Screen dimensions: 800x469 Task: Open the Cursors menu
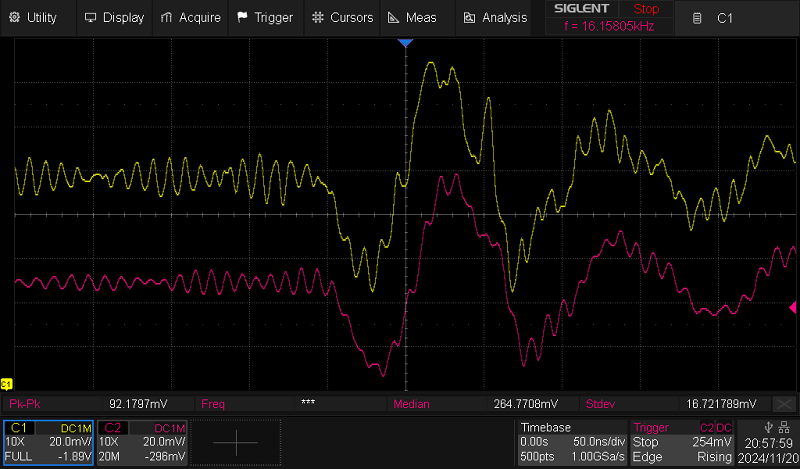click(x=342, y=17)
